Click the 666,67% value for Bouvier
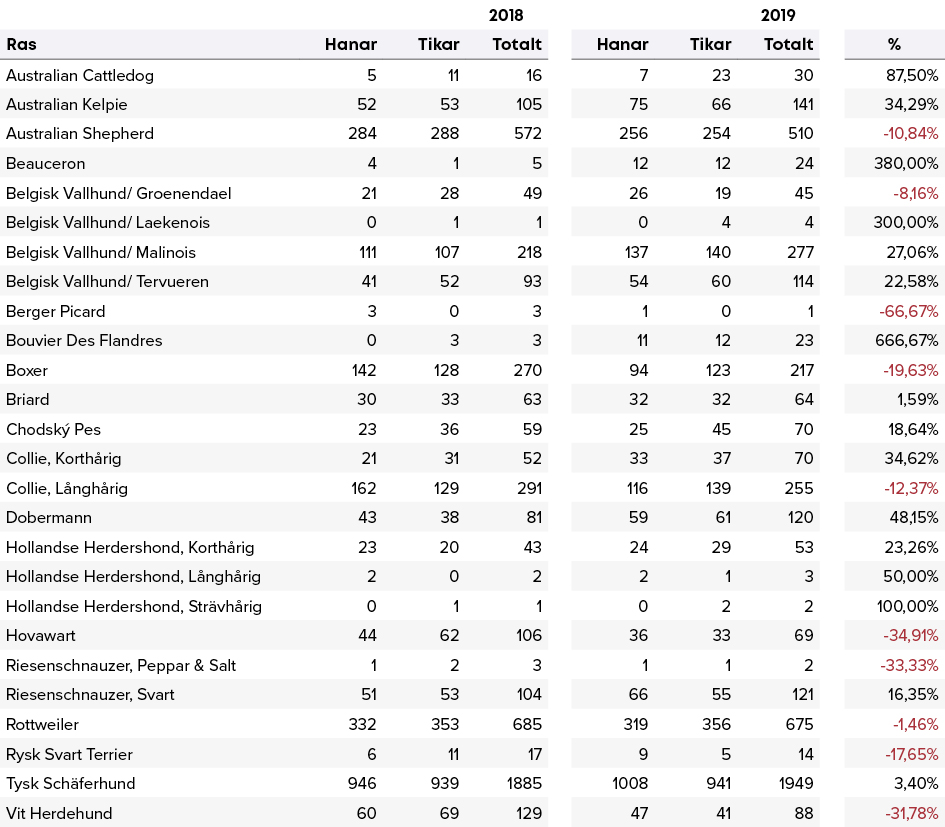This screenshot has width=945, height=827. tap(906, 341)
